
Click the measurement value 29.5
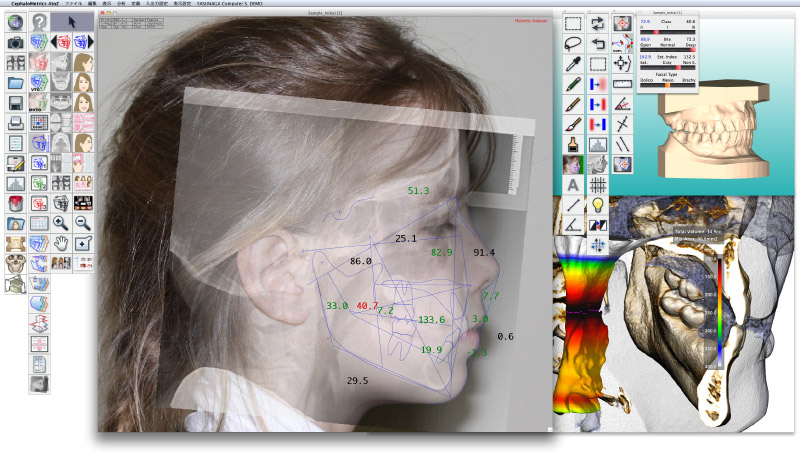coord(357,381)
